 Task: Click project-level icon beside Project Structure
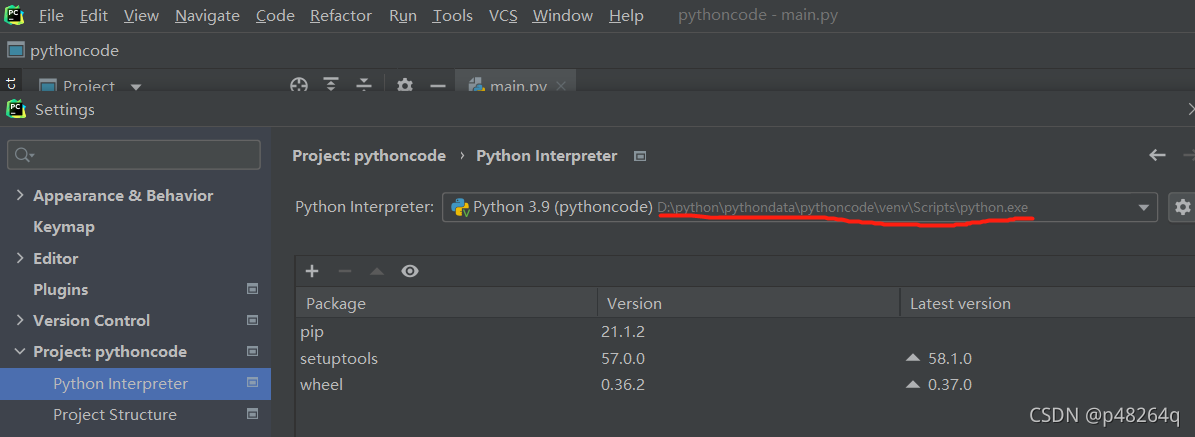tap(253, 415)
